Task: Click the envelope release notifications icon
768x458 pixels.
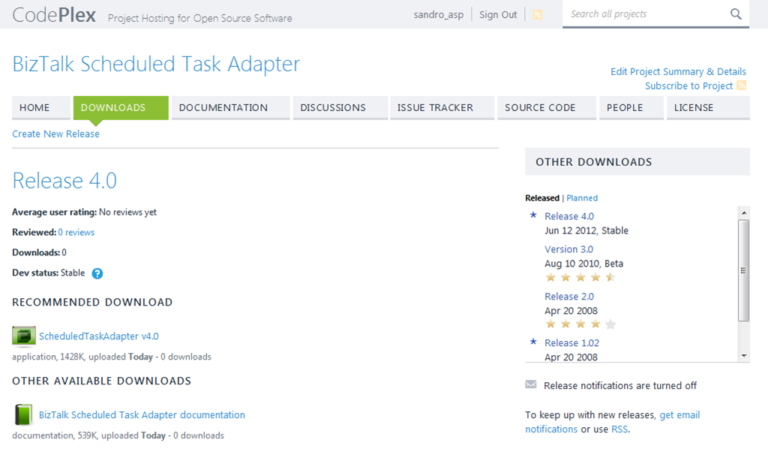Action: [x=531, y=385]
